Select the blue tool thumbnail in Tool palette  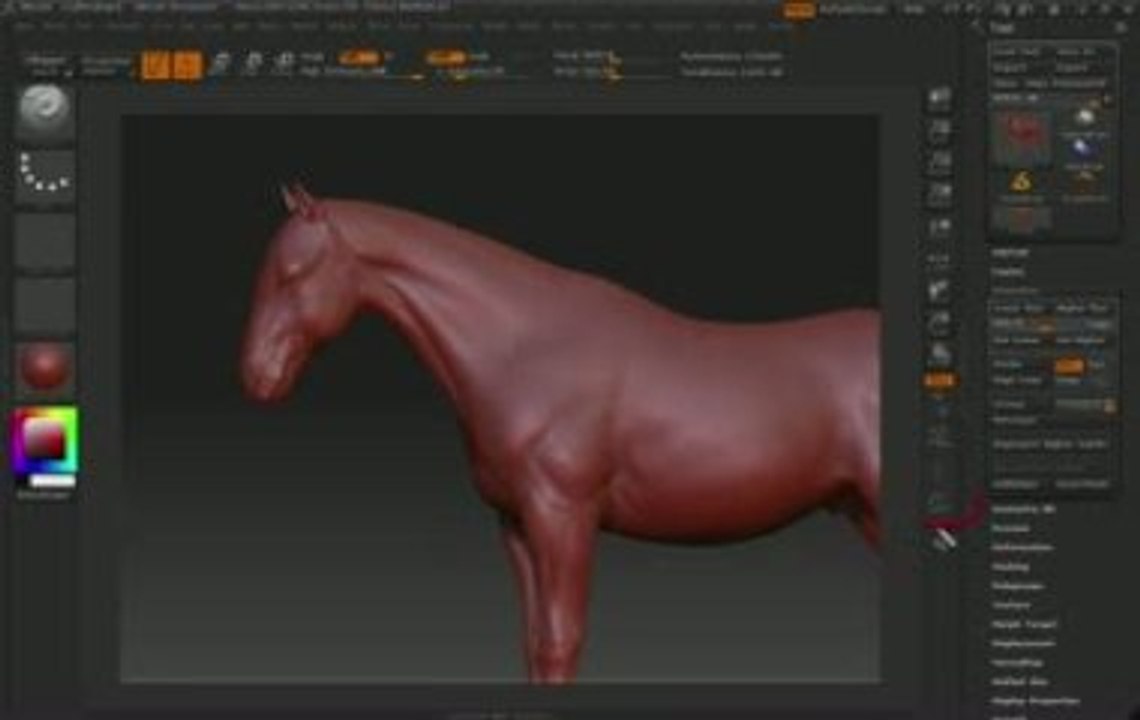[1083, 151]
